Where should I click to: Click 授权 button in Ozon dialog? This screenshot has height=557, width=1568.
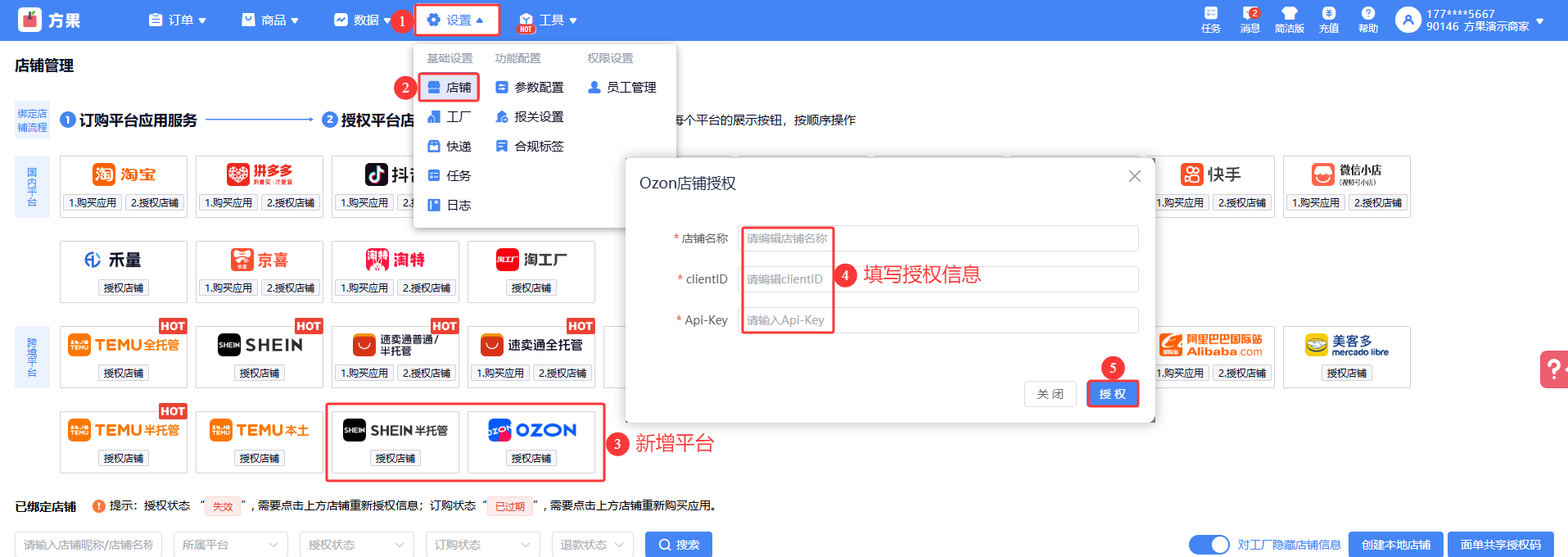pyautogui.click(x=1112, y=394)
